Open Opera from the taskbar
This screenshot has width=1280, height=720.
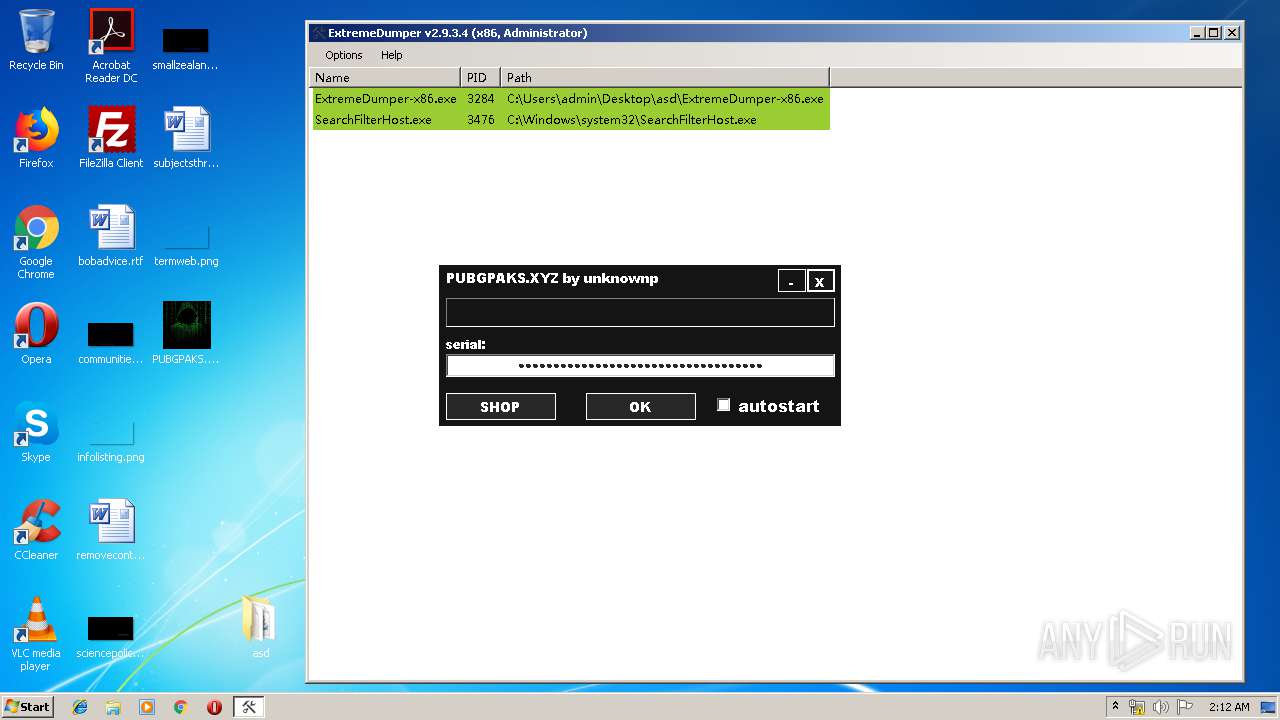point(214,707)
